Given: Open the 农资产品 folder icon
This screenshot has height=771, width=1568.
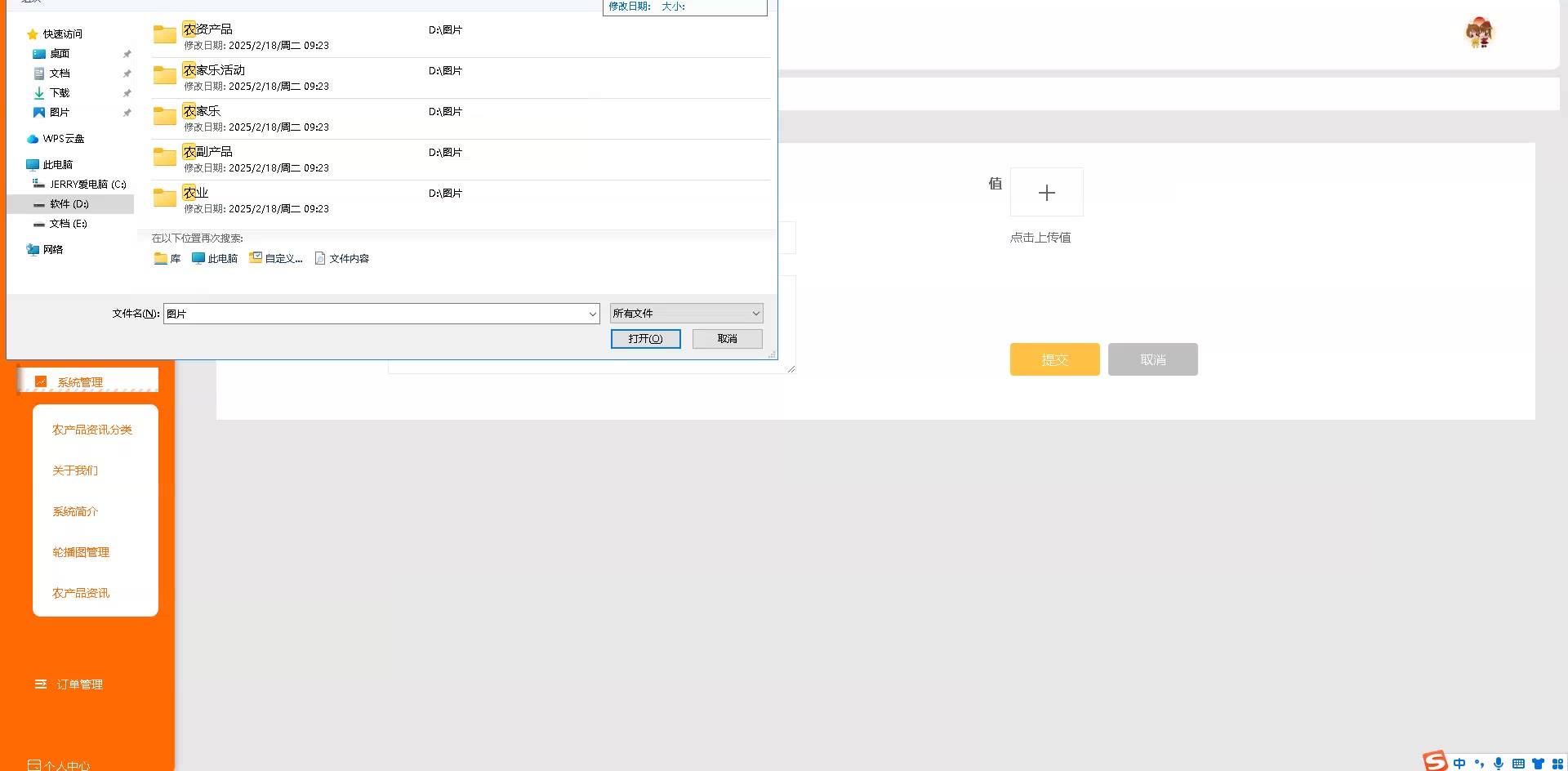Looking at the screenshot, I should point(165,34).
